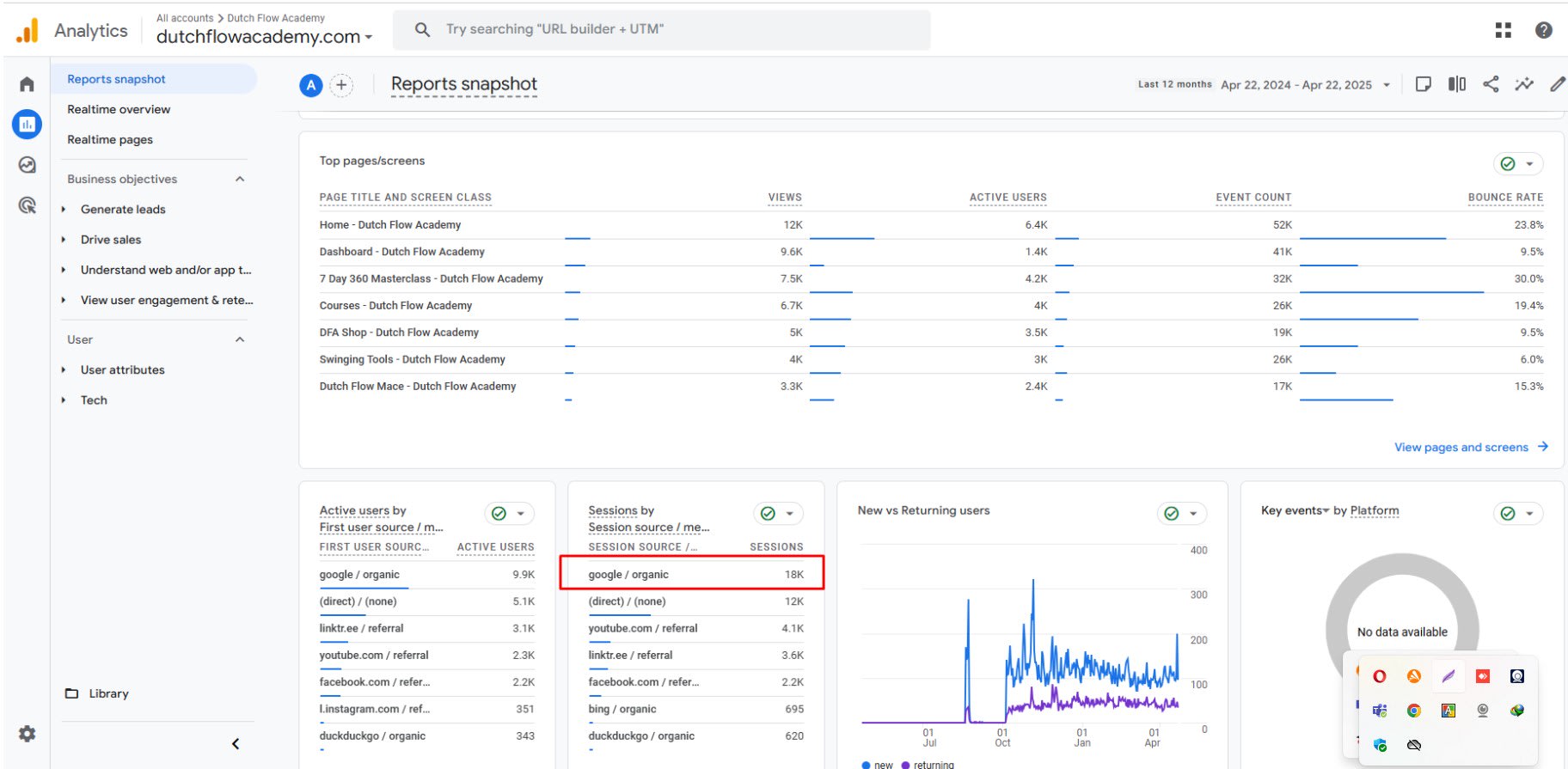The image size is (1568, 769).
Task: Open the Explore icon in left rail
Action: [x=27, y=165]
